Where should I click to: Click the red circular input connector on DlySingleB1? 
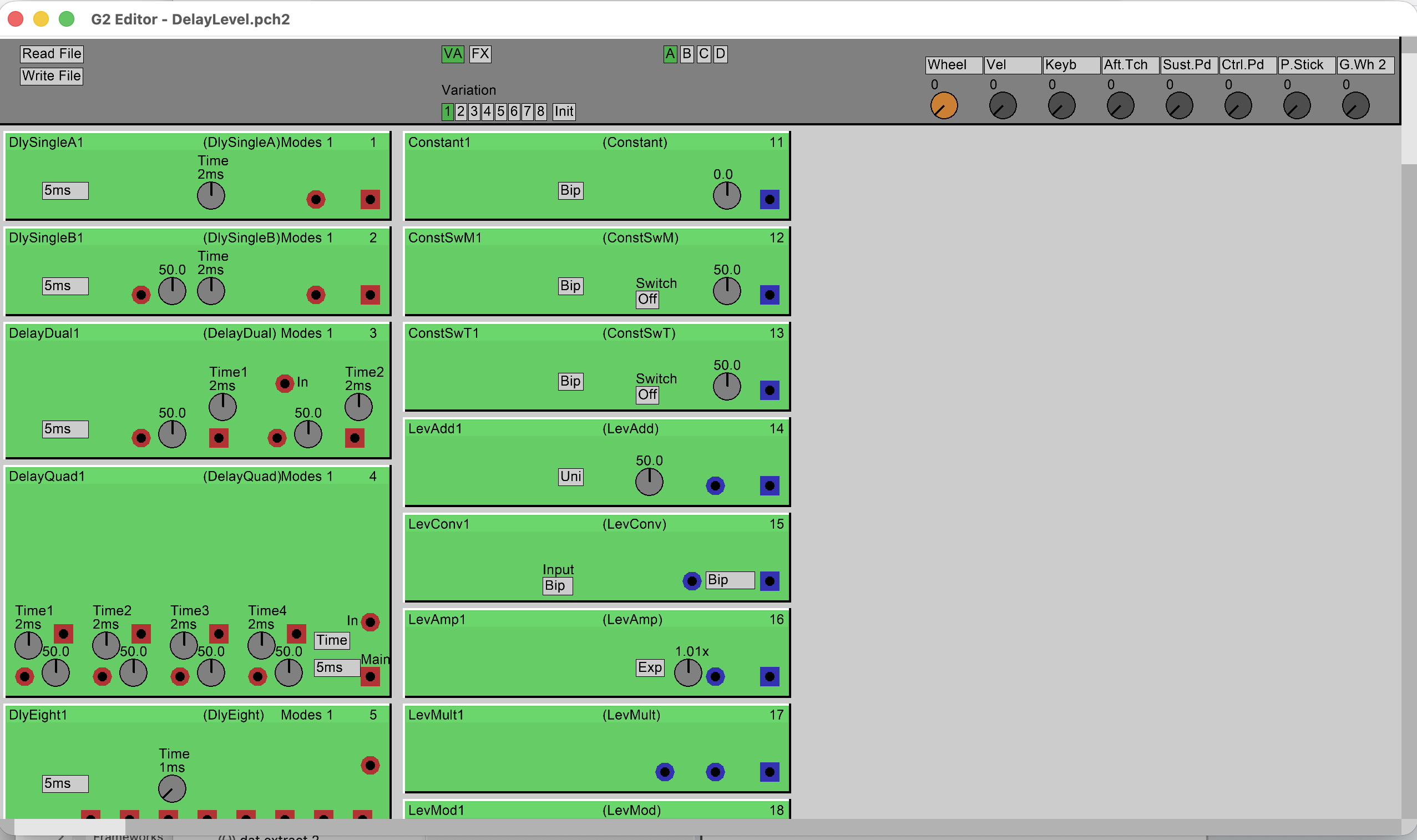point(316,295)
